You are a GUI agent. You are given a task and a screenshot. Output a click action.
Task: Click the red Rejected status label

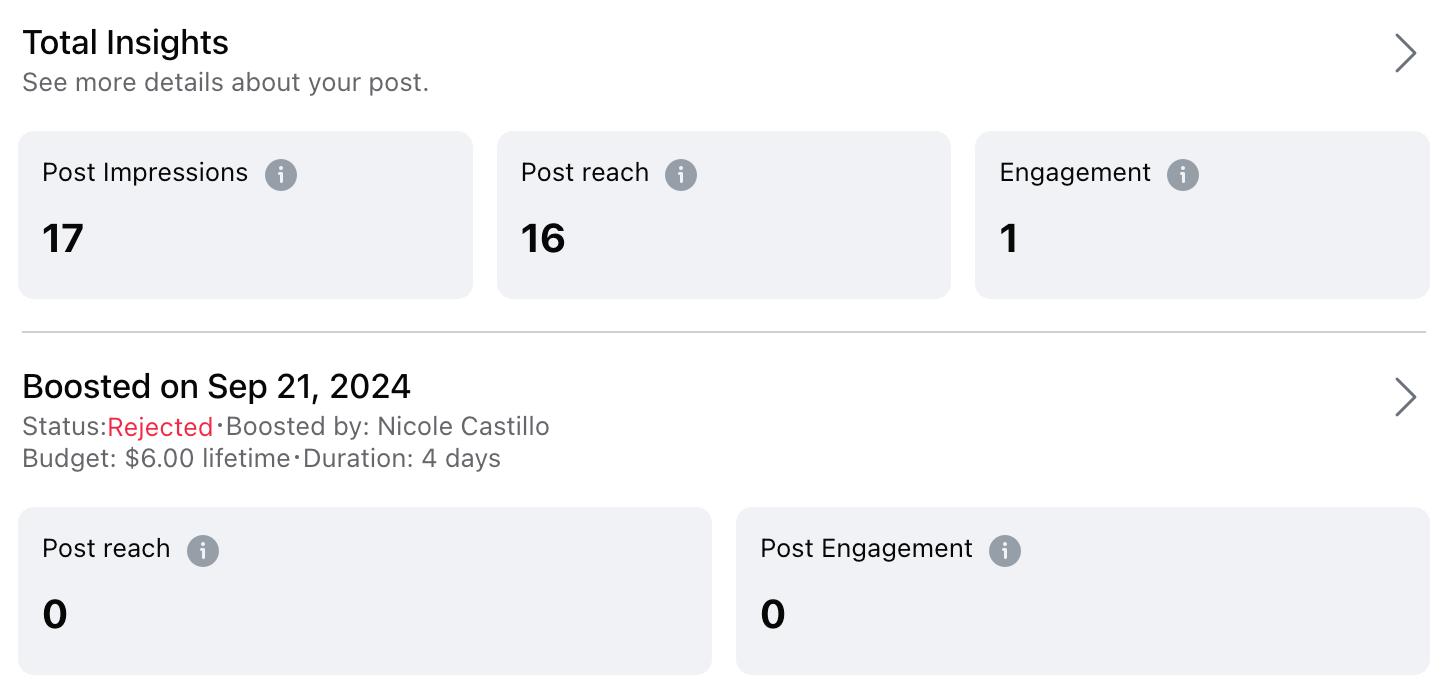pos(160,427)
